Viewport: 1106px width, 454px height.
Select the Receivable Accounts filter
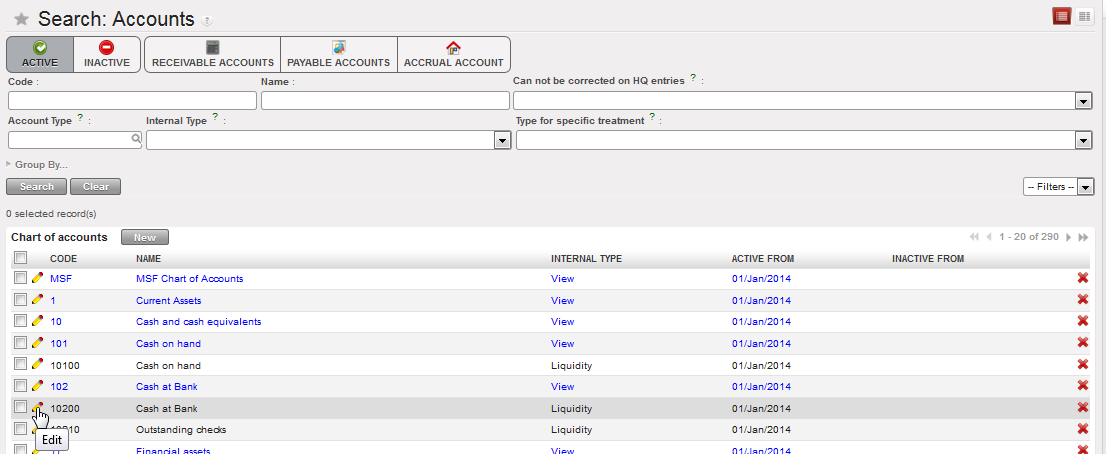[212, 54]
